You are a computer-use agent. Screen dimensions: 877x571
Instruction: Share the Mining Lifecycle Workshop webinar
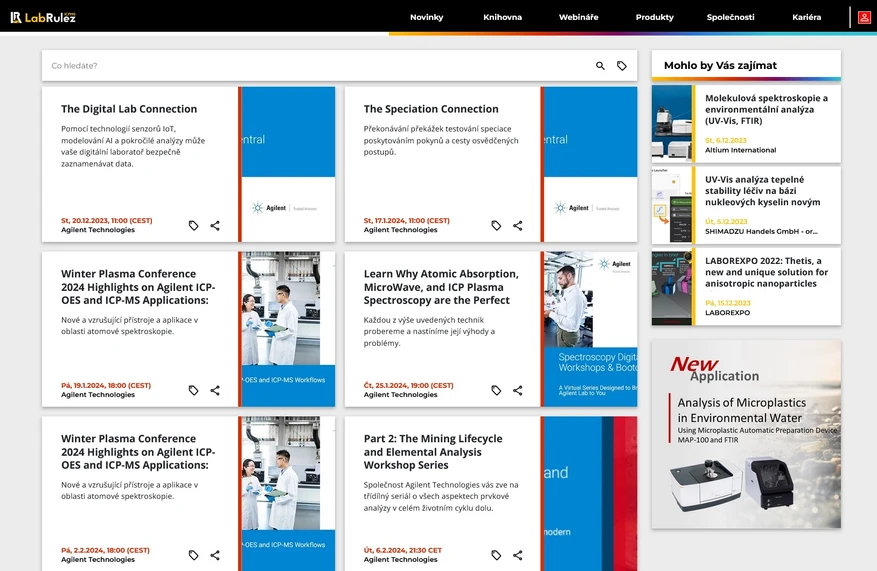tap(517, 555)
